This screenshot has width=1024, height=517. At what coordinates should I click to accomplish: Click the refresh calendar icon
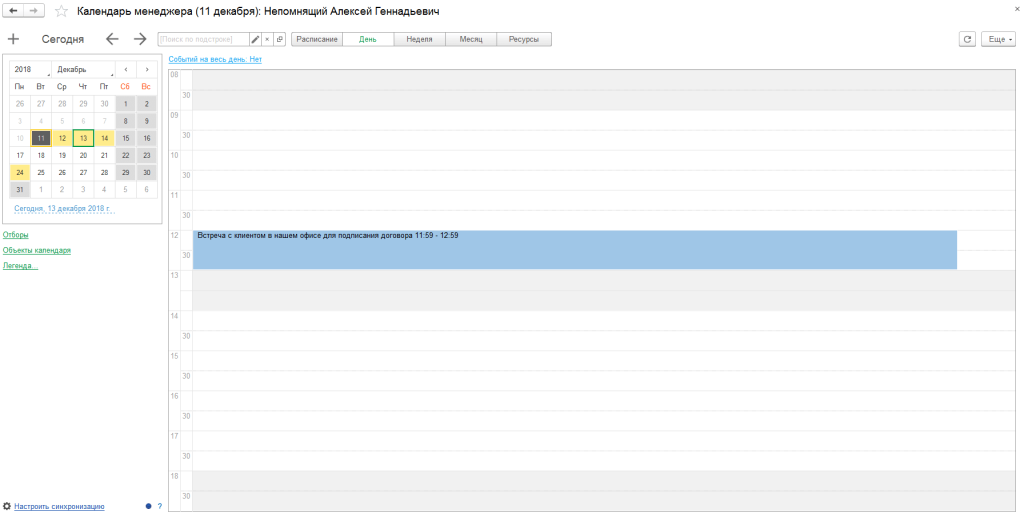coord(967,39)
